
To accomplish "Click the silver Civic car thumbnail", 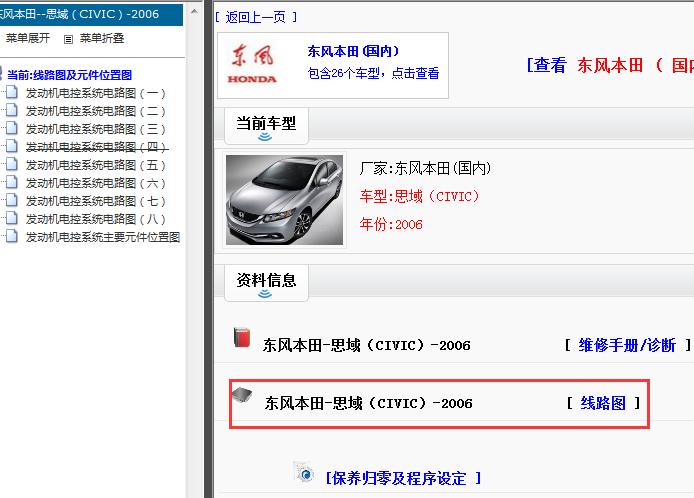I will click(x=284, y=200).
